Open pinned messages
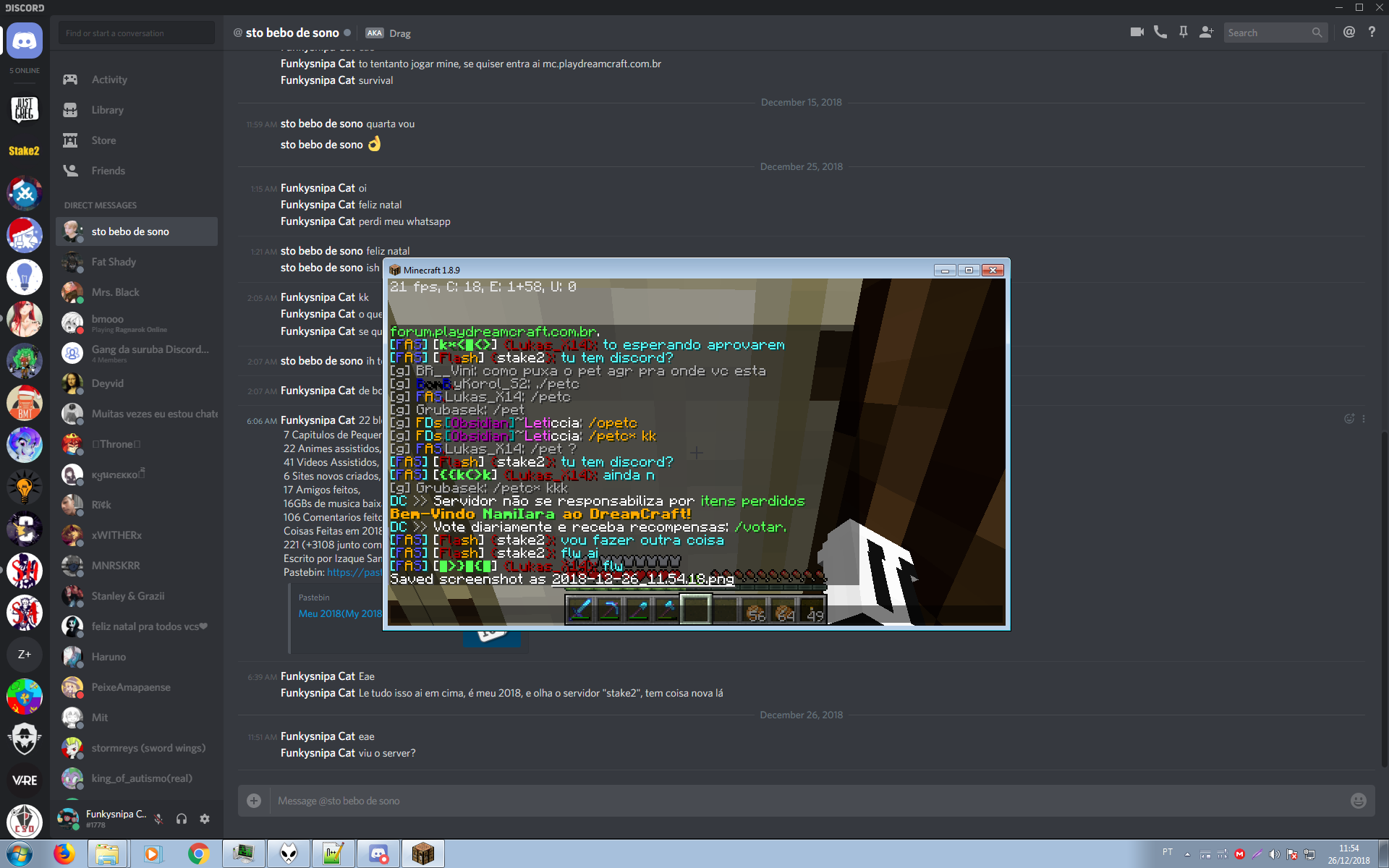Screen dimensions: 1389x868 (1184, 33)
